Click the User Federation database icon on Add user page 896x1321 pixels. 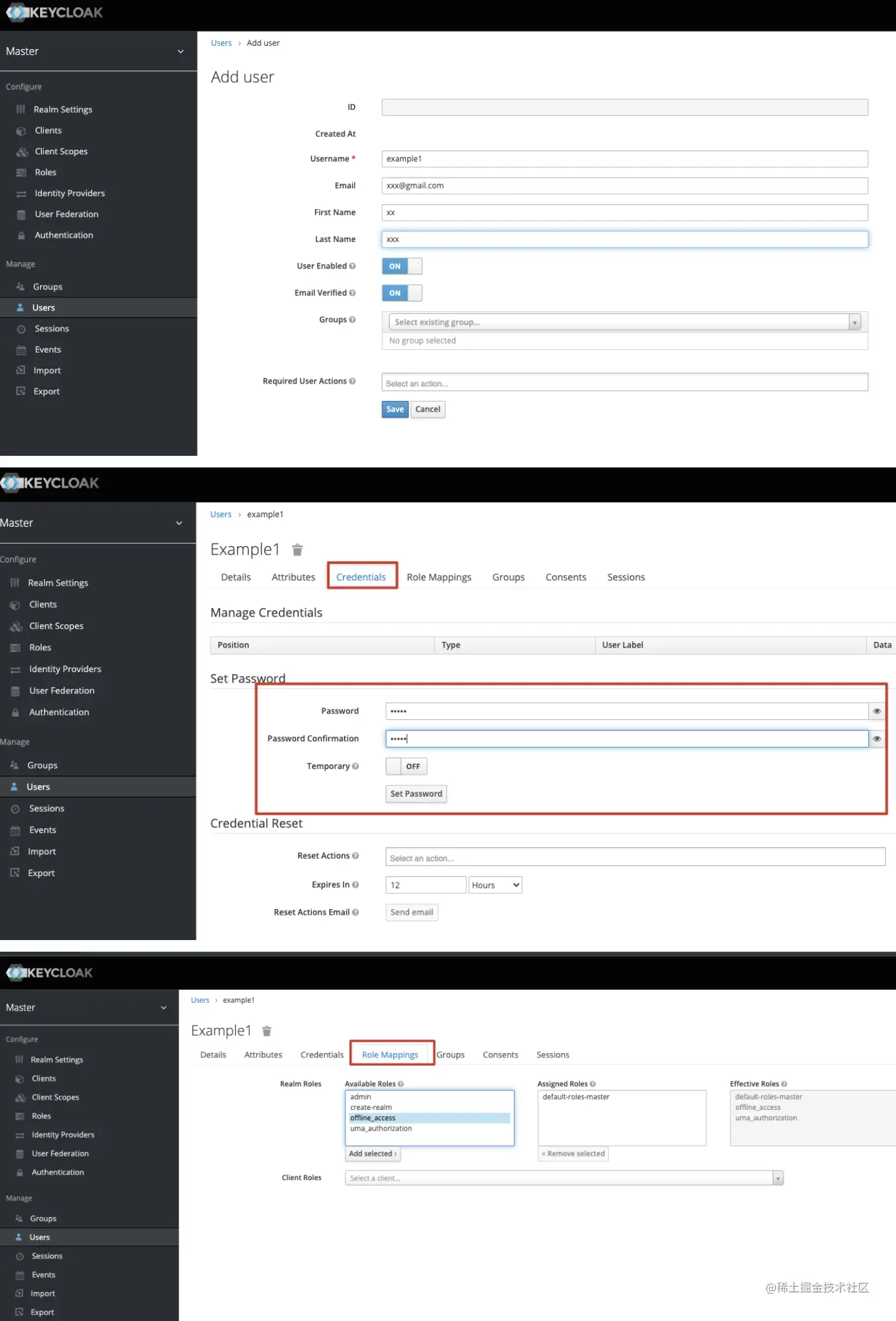pos(21,214)
